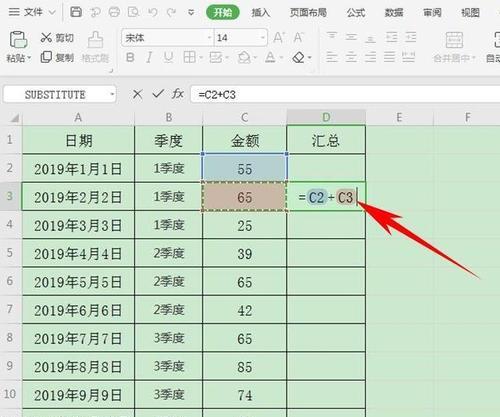Click the cell containing 74
This screenshot has height=417, width=500.
(245, 395)
